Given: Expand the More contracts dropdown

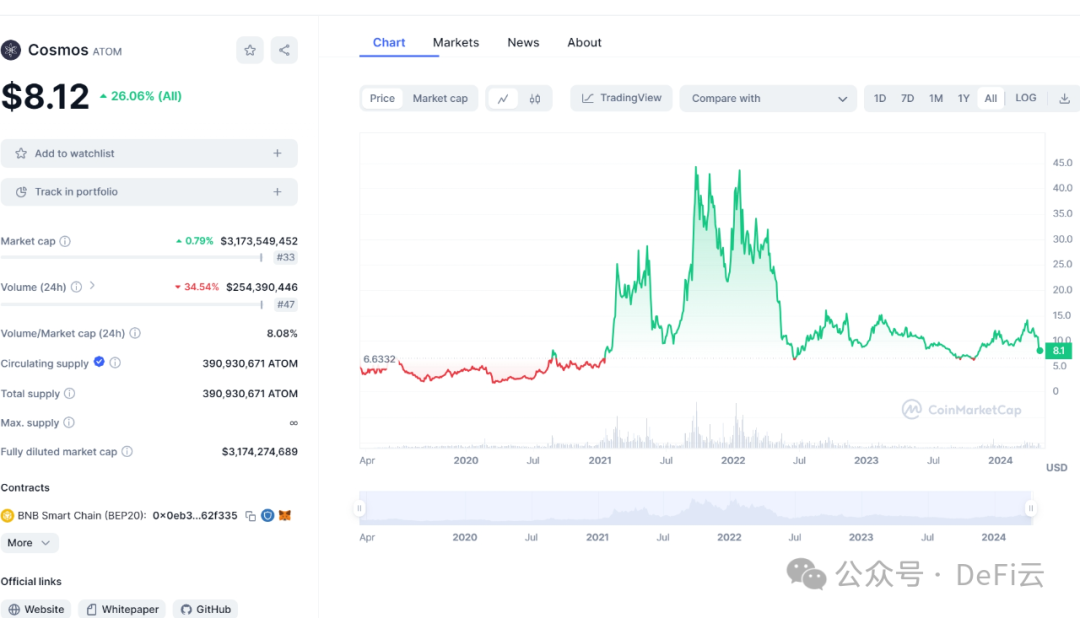Looking at the screenshot, I should (x=29, y=543).
